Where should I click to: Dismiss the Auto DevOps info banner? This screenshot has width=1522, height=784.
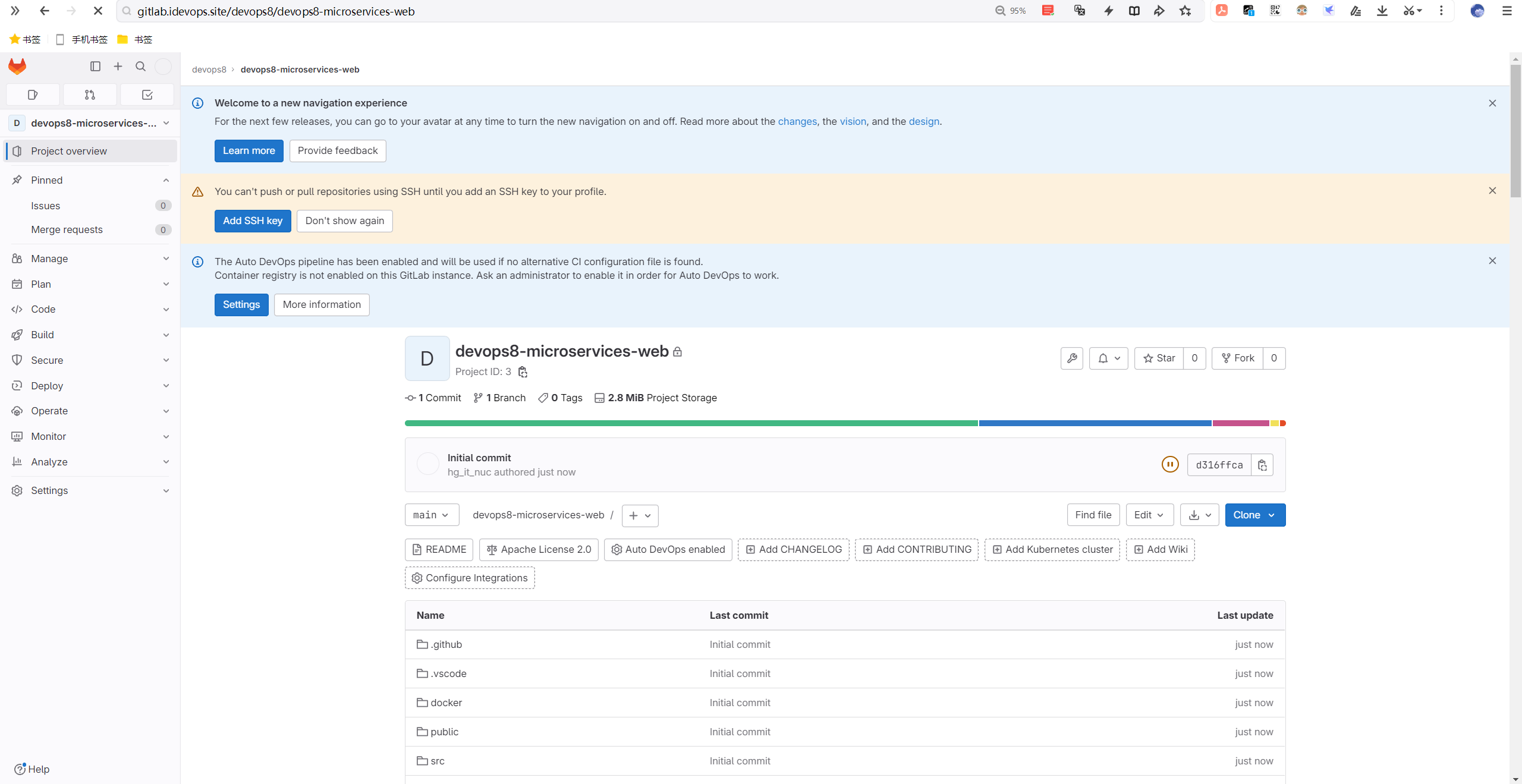[x=1492, y=261]
